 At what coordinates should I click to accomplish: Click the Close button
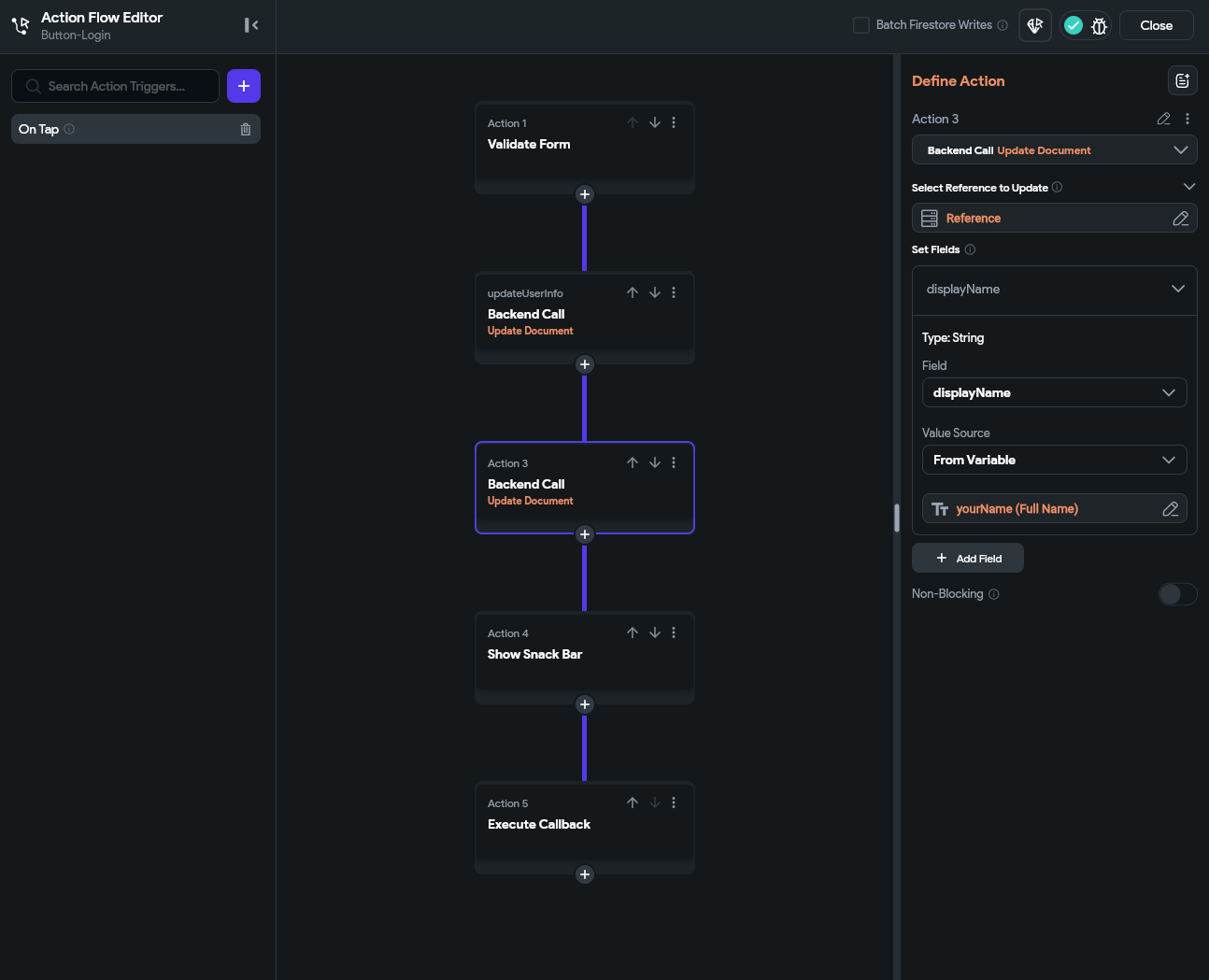tap(1156, 25)
